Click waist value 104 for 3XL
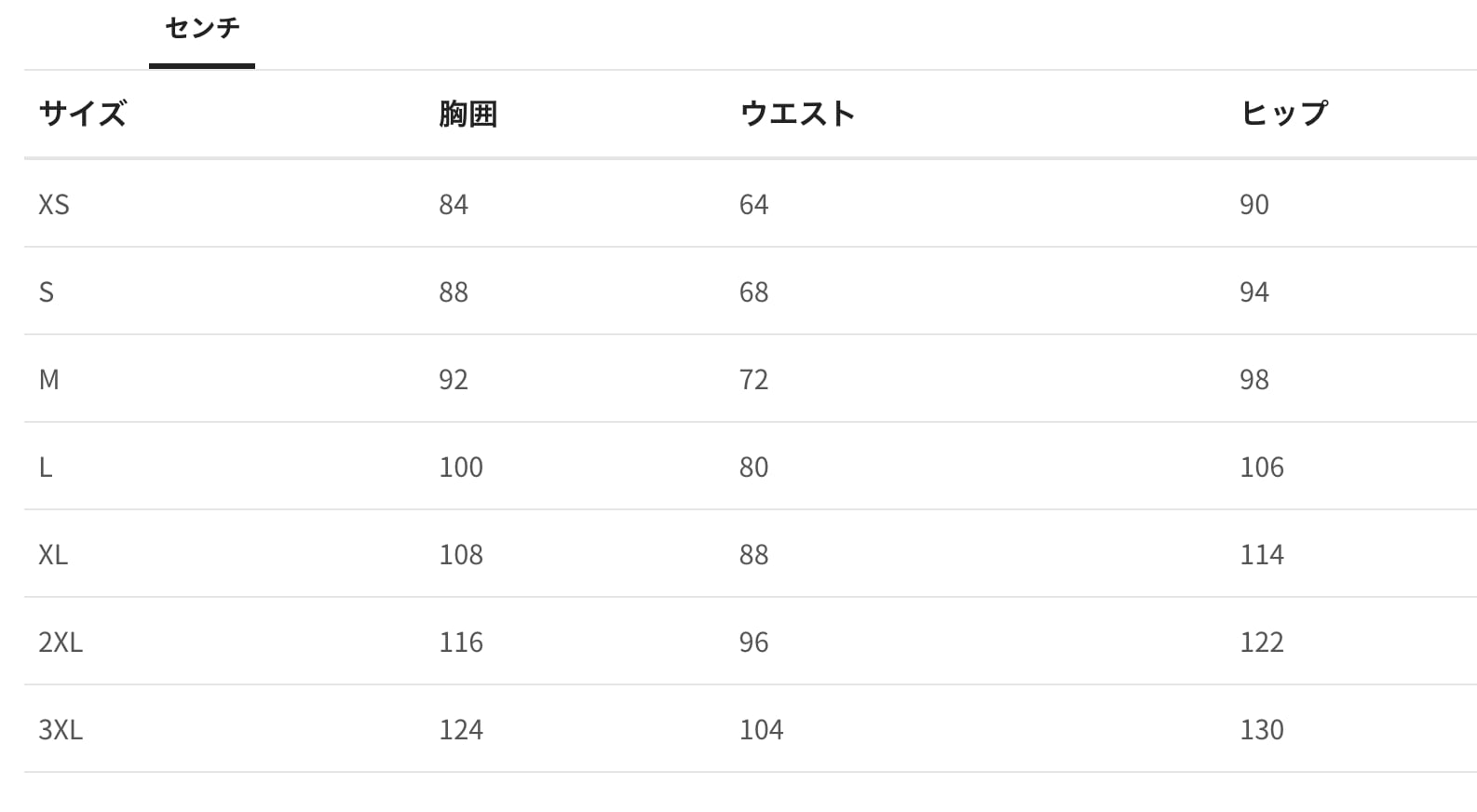 (761, 730)
